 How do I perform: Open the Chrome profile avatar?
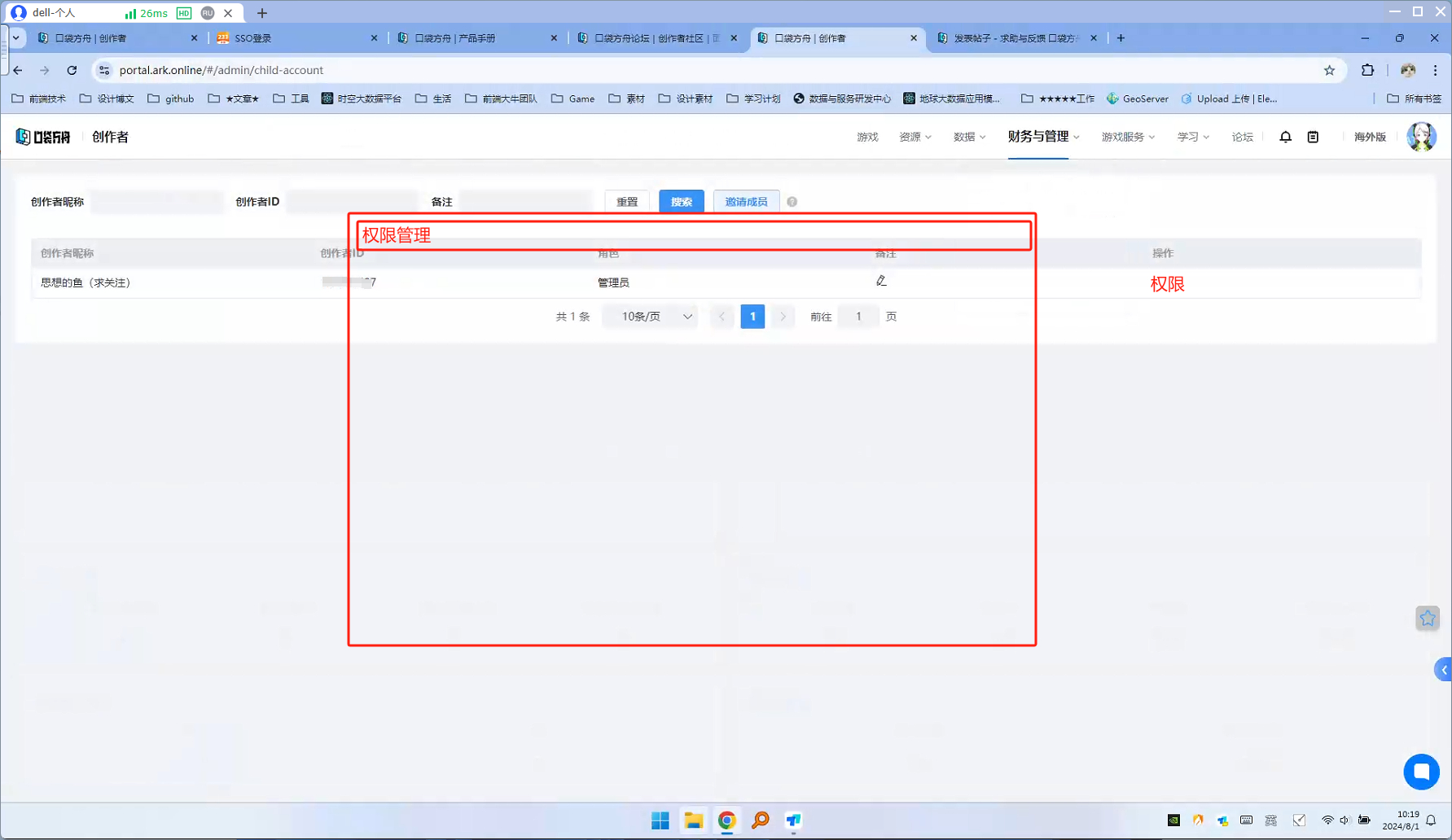[x=1408, y=70]
